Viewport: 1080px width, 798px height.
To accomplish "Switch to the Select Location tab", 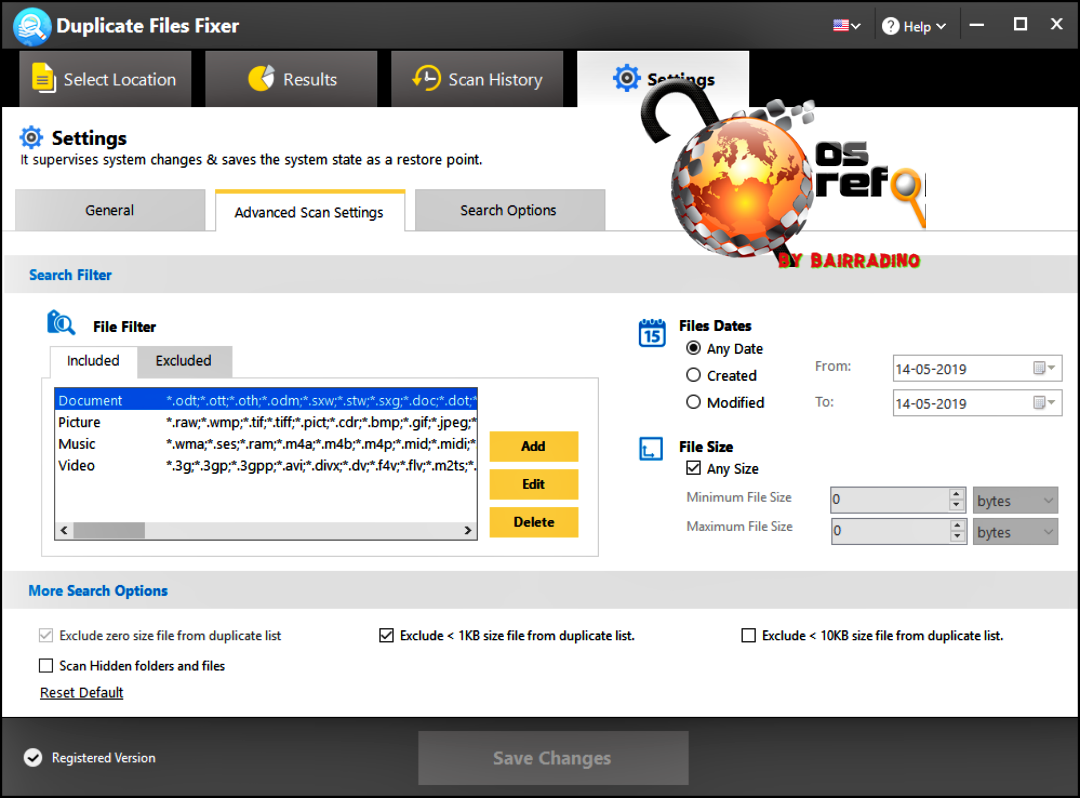I will tap(105, 78).
